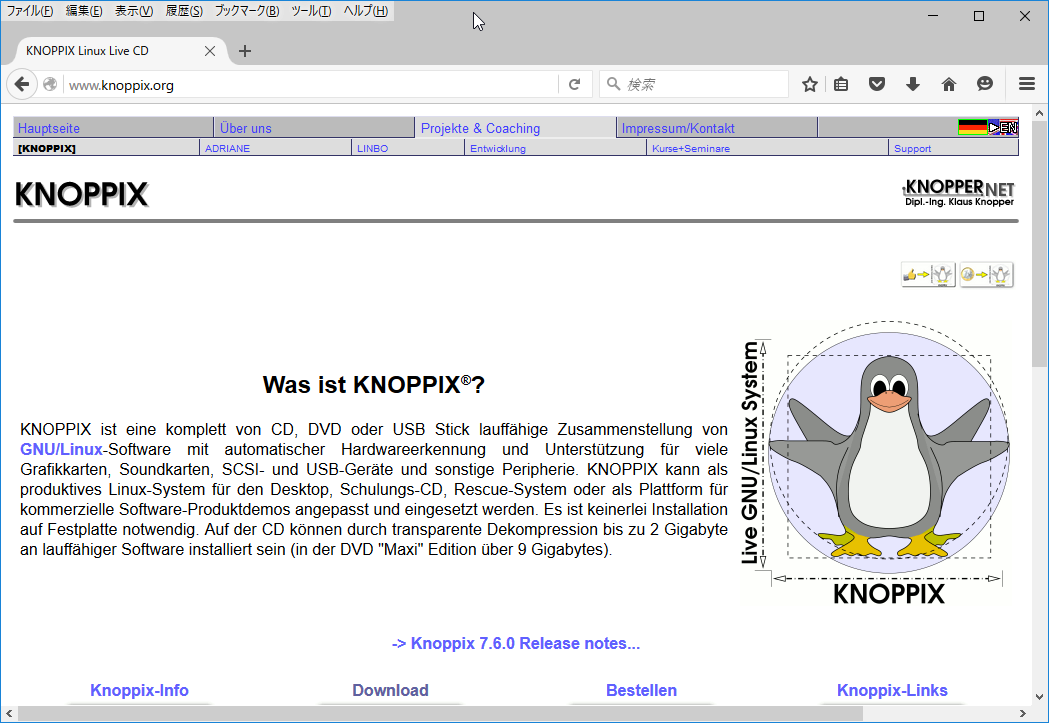Click the vertical scrollbar up arrow

1039,113
